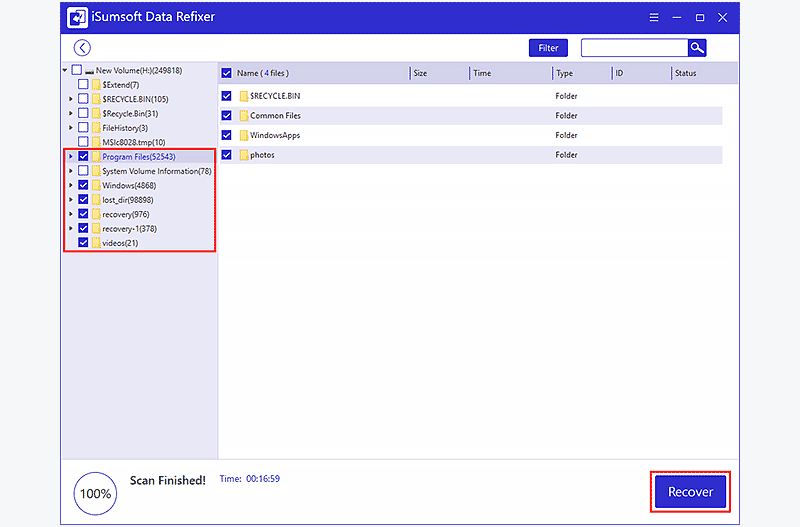The width and height of the screenshot is (800, 527).
Task: Uncheck the Common Files row checkbox
Action: click(227, 116)
